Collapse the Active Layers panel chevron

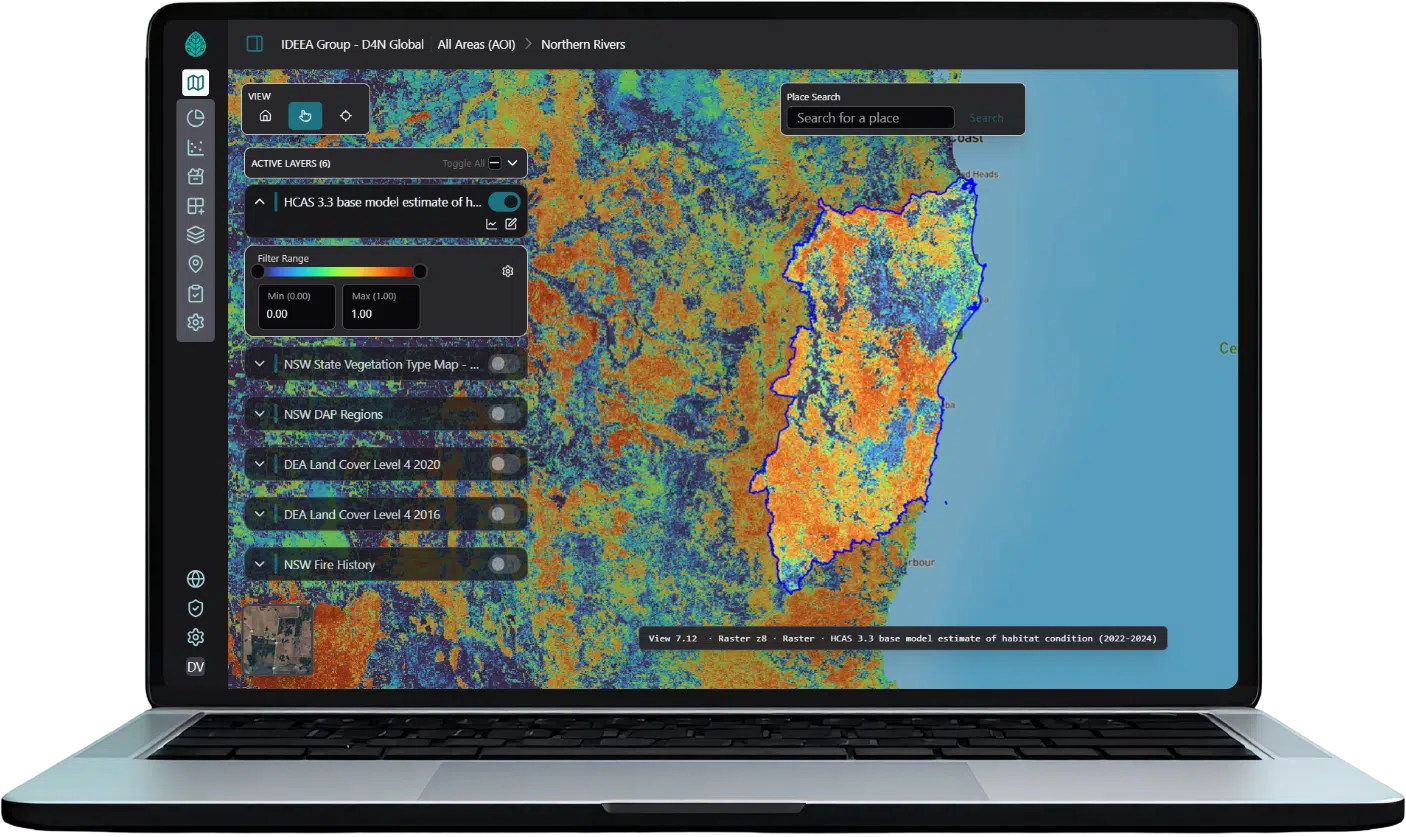point(513,163)
